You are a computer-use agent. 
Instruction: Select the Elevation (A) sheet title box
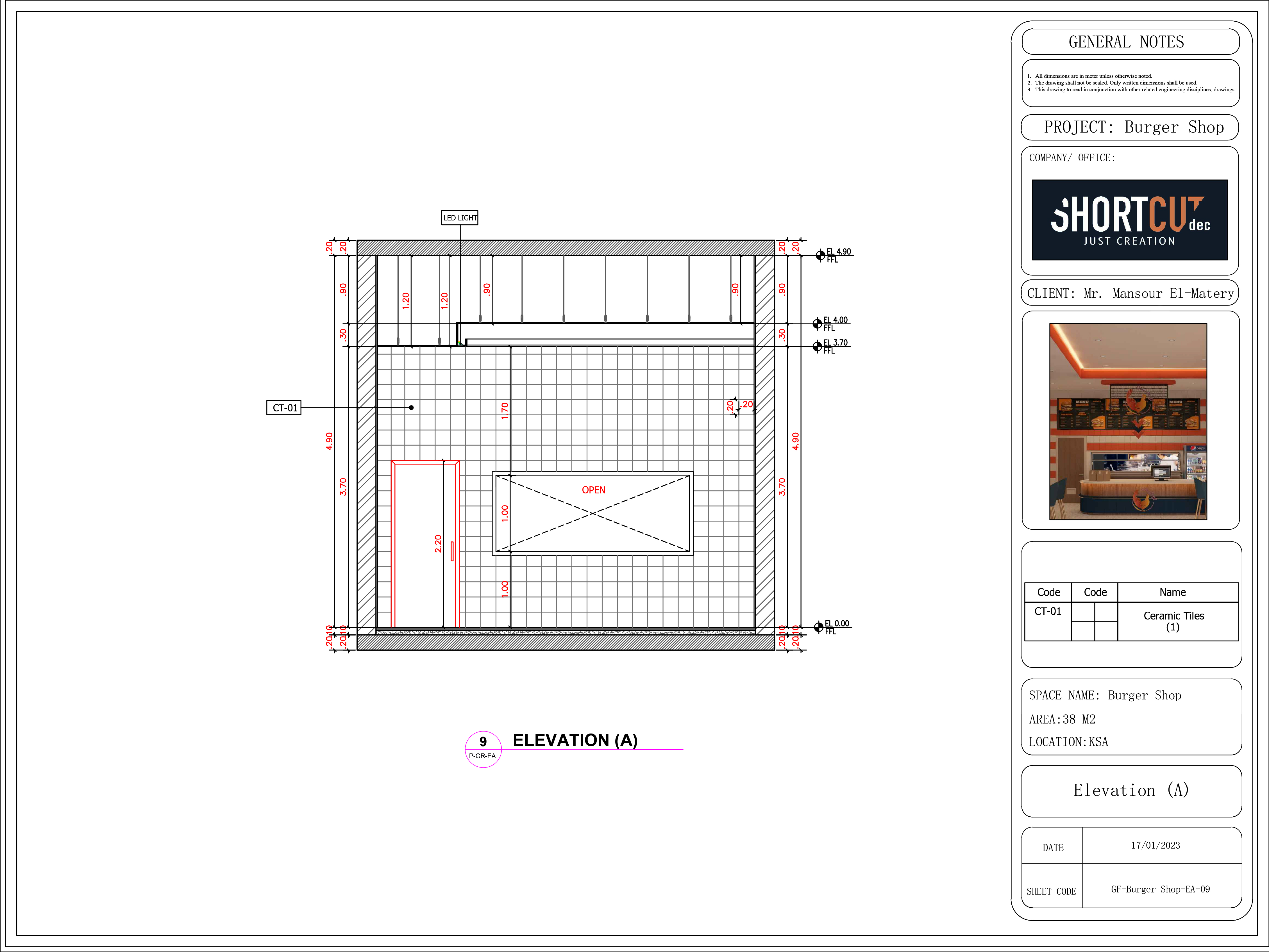click(x=1131, y=791)
